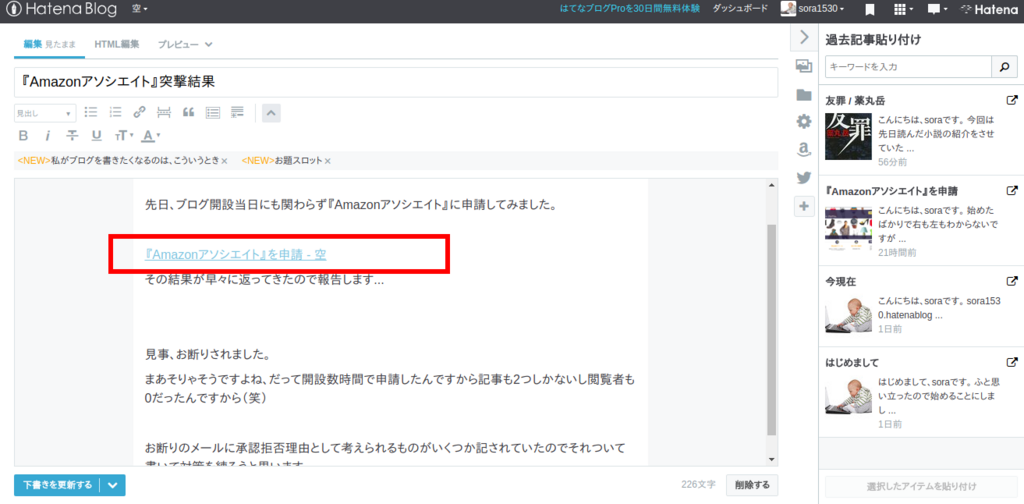
Task: Open the editor settings gear icon
Action: click(x=804, y=121)
